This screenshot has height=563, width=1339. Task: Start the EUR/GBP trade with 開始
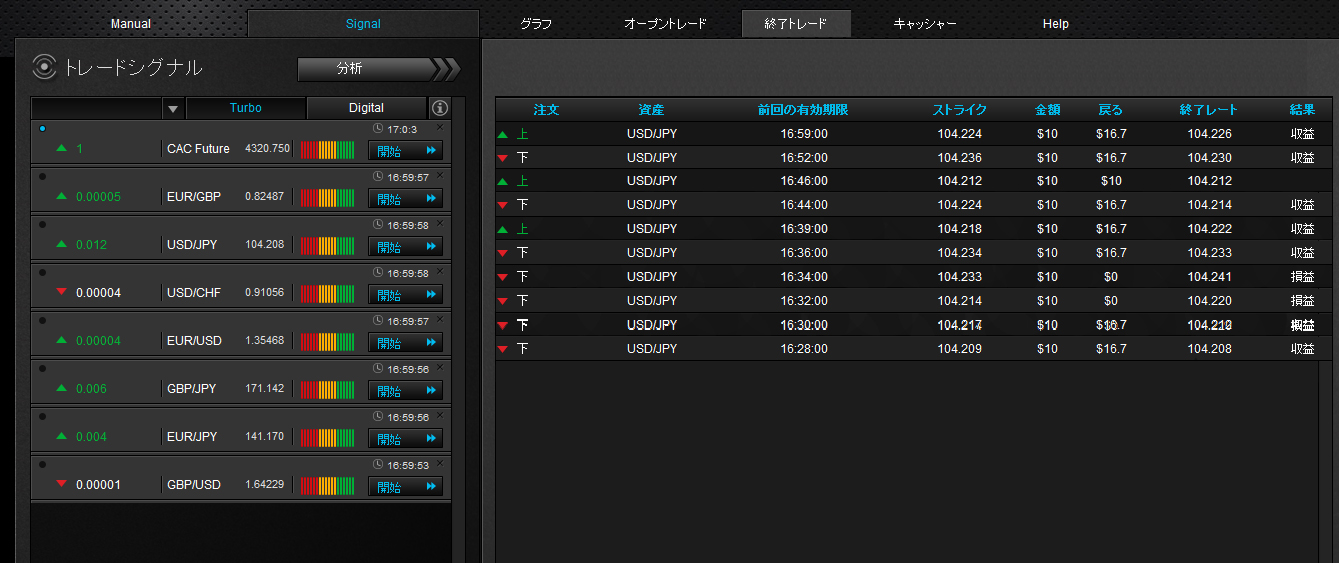405,198
